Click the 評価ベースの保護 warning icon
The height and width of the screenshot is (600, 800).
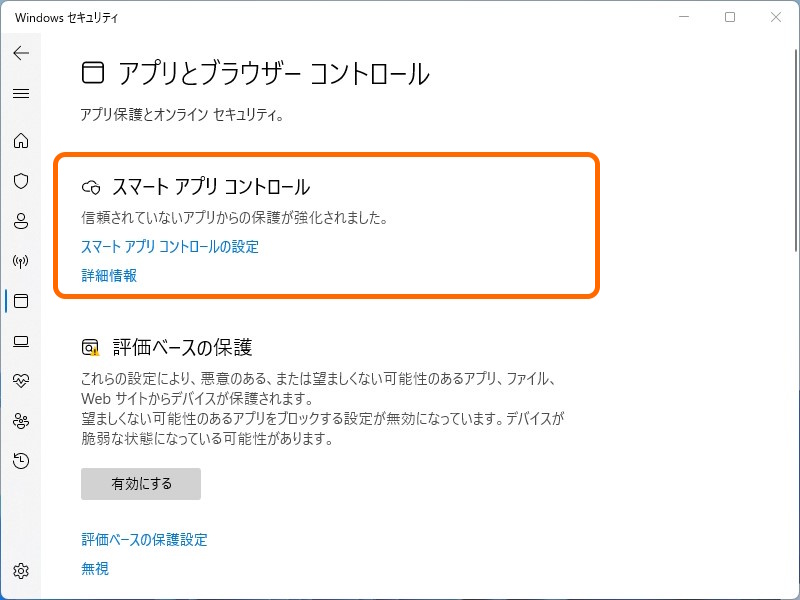point(89,344)
